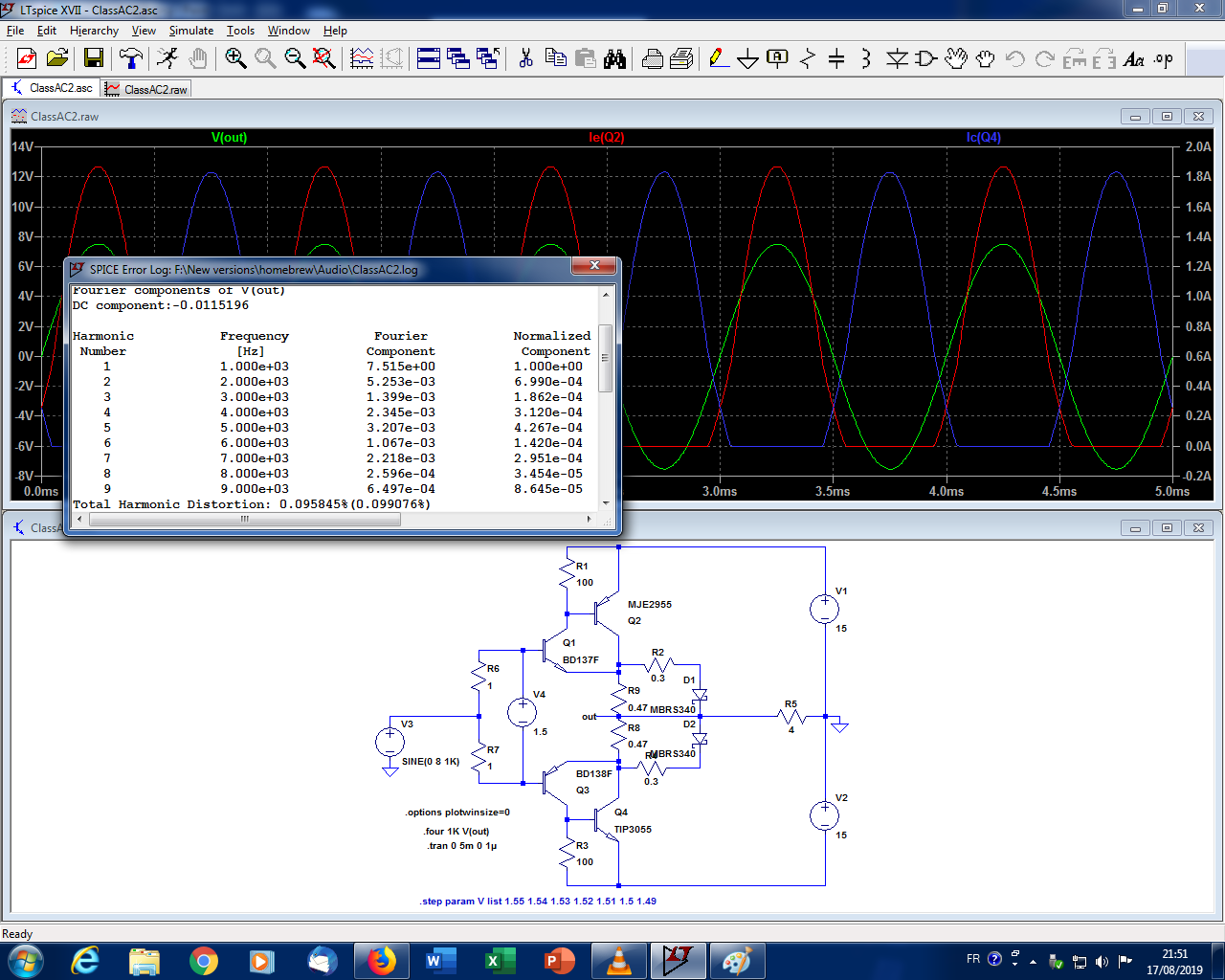Click the New Schematic toolbar icon
Screen dimensions: 1225x980
[27, 59]
